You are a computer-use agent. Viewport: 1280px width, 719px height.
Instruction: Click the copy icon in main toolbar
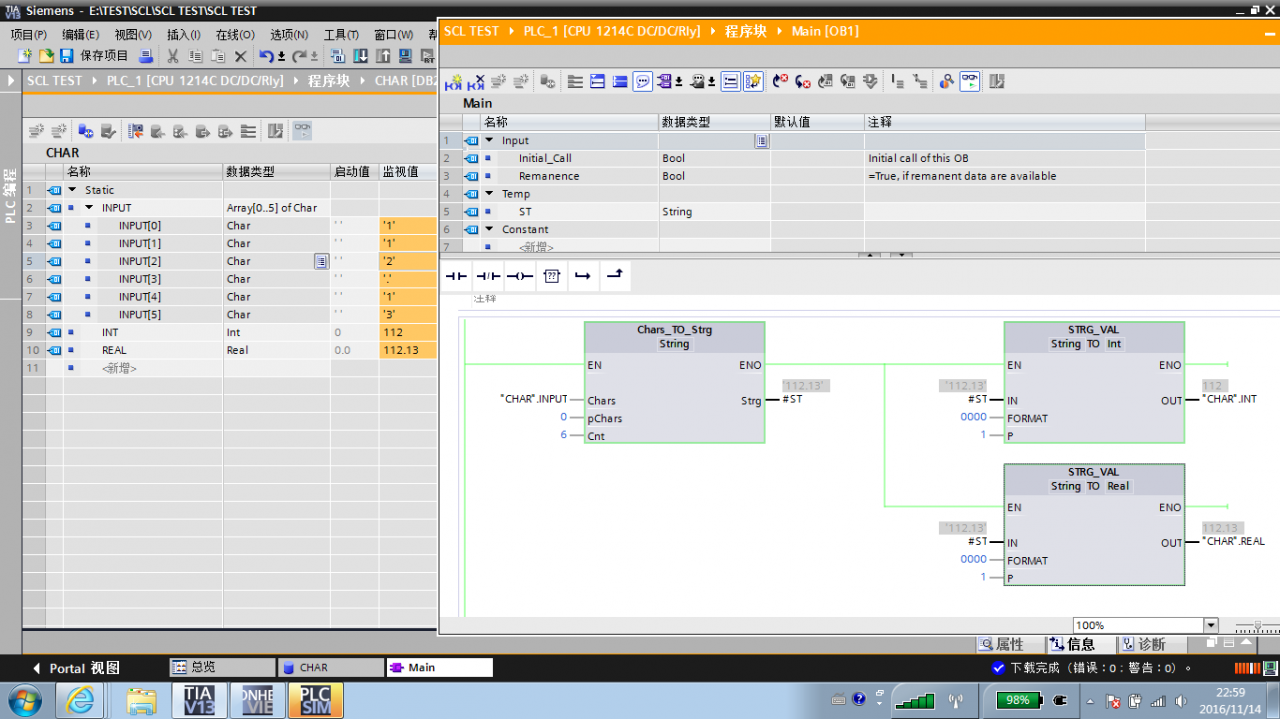tap(195, 56)
